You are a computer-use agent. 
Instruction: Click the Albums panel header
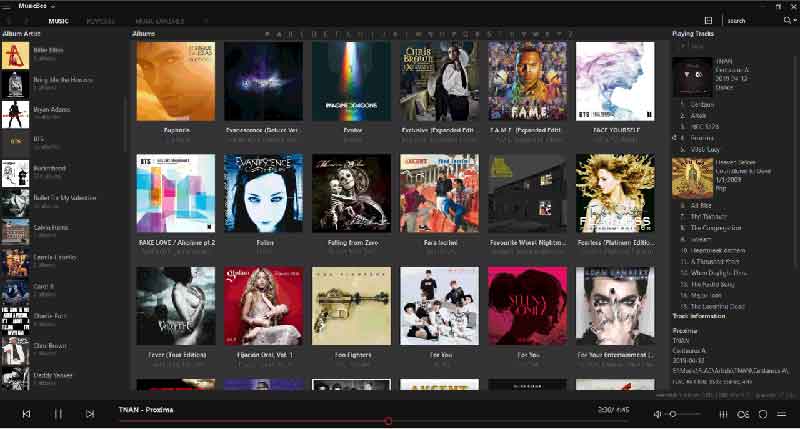[x=143, y=34]
